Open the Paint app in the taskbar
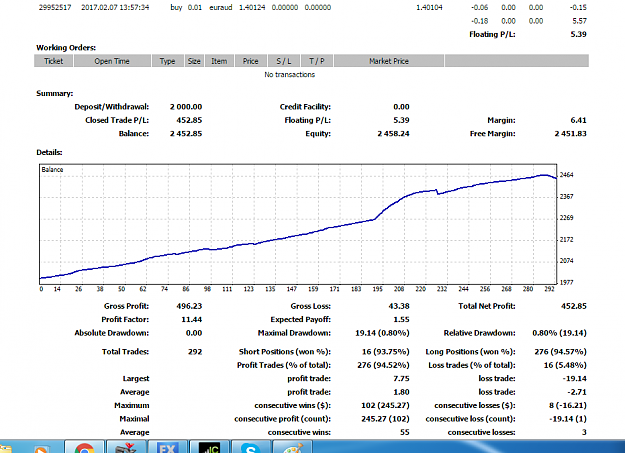Viewport: 625px width, 453px height. [293, 447]
